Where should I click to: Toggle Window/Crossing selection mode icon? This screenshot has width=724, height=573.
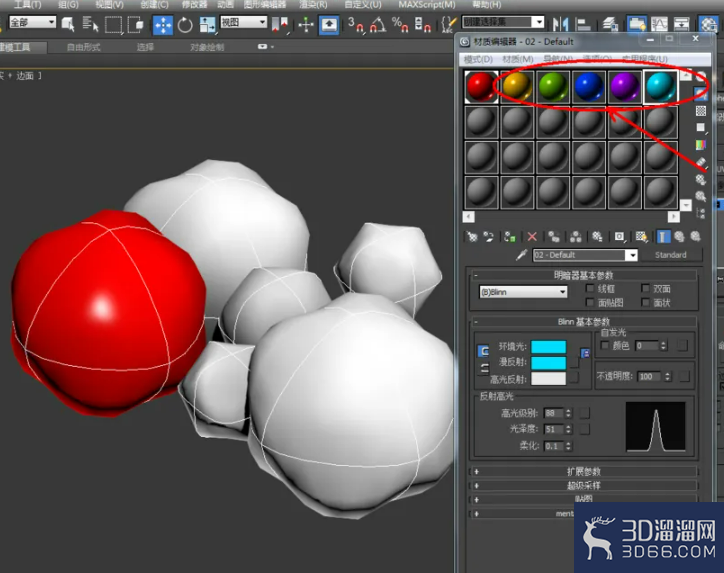click(135, 24)
